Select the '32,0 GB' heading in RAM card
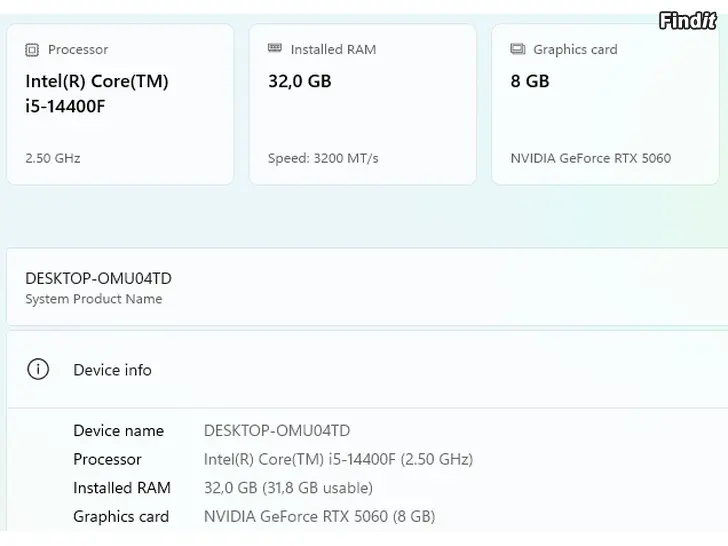The height and width of the screenshot is (546, 728). [x=300, y=81]
